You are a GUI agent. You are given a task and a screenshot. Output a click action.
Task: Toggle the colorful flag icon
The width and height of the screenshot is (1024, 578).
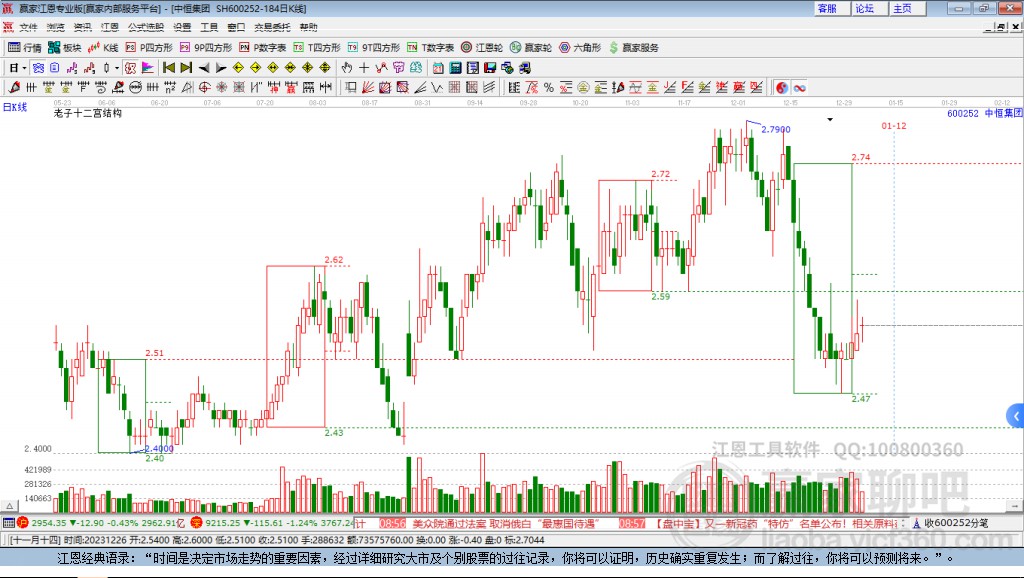pos(148,68)
